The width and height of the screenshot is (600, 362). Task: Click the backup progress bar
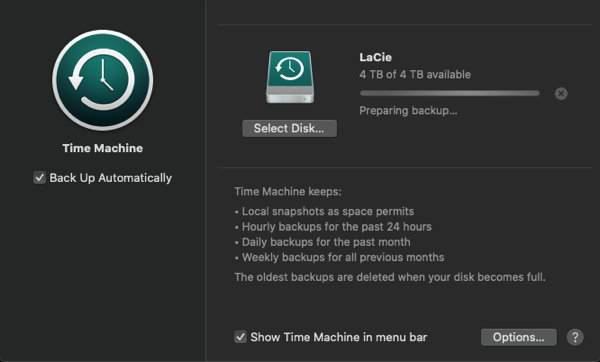(x=450, y=93)
